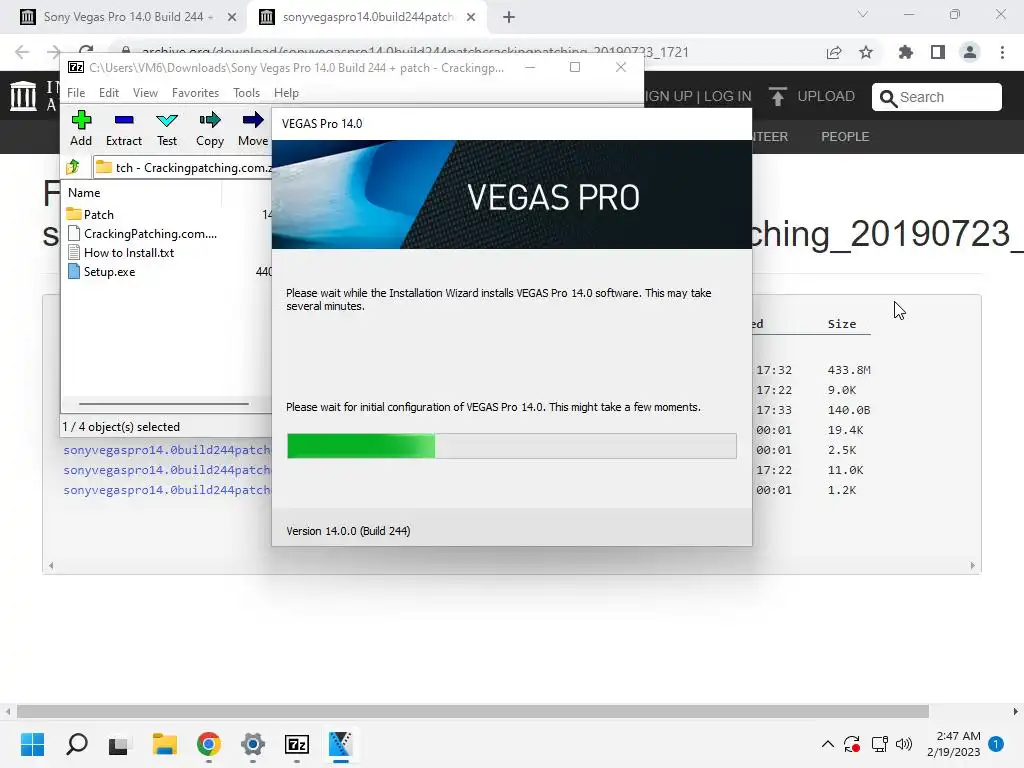Image resolution: width=1024 pixels, height=768 pixels.
Task: Click LOG IN on archive.org
Action: [728, 97]
